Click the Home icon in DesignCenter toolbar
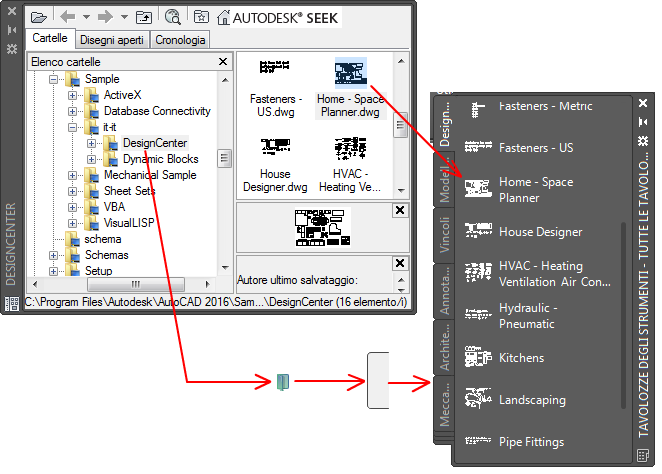The image size is (662, 474). (223, 17)
